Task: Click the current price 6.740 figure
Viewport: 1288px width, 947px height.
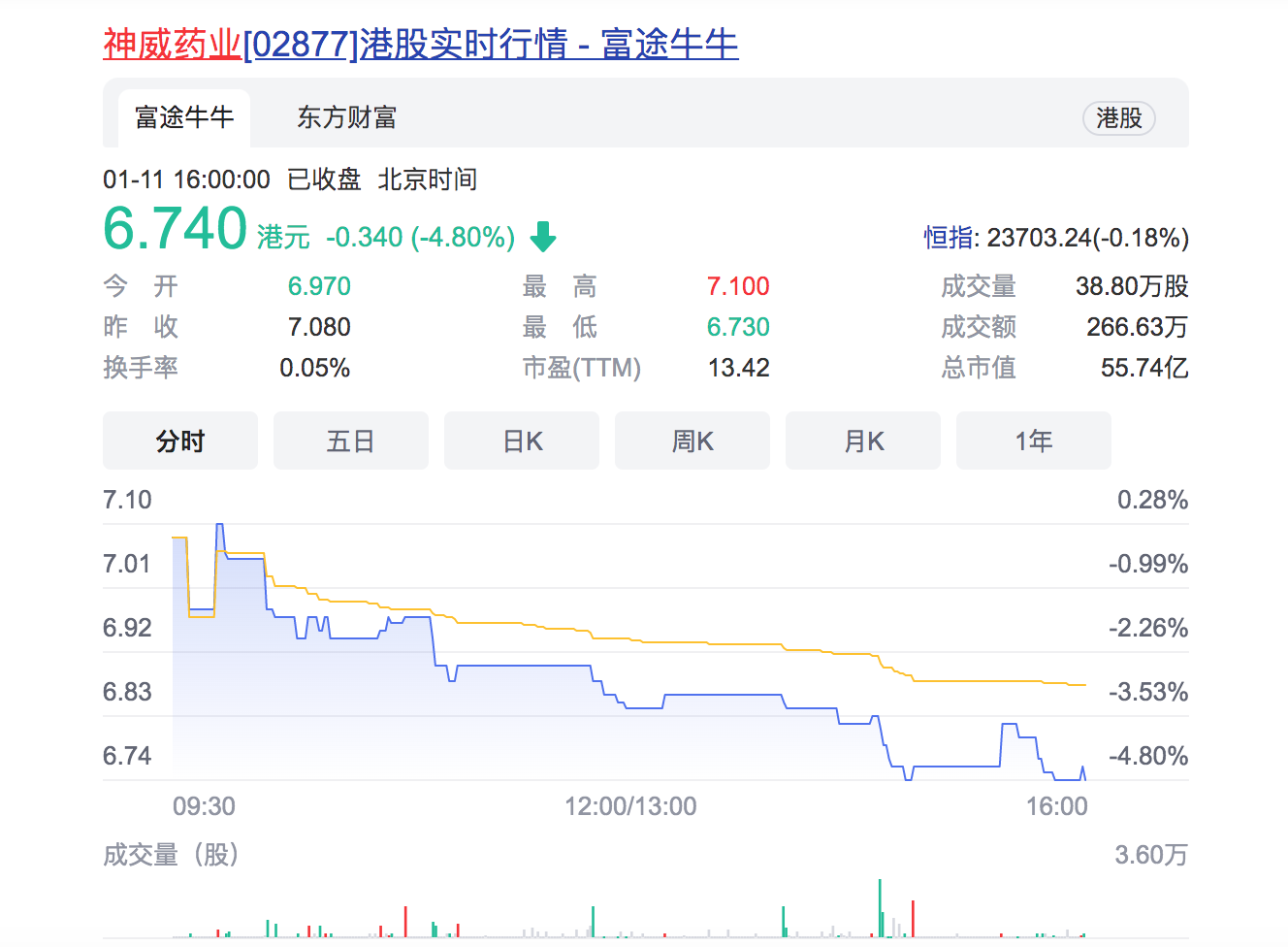Action: tap(176, 229)
